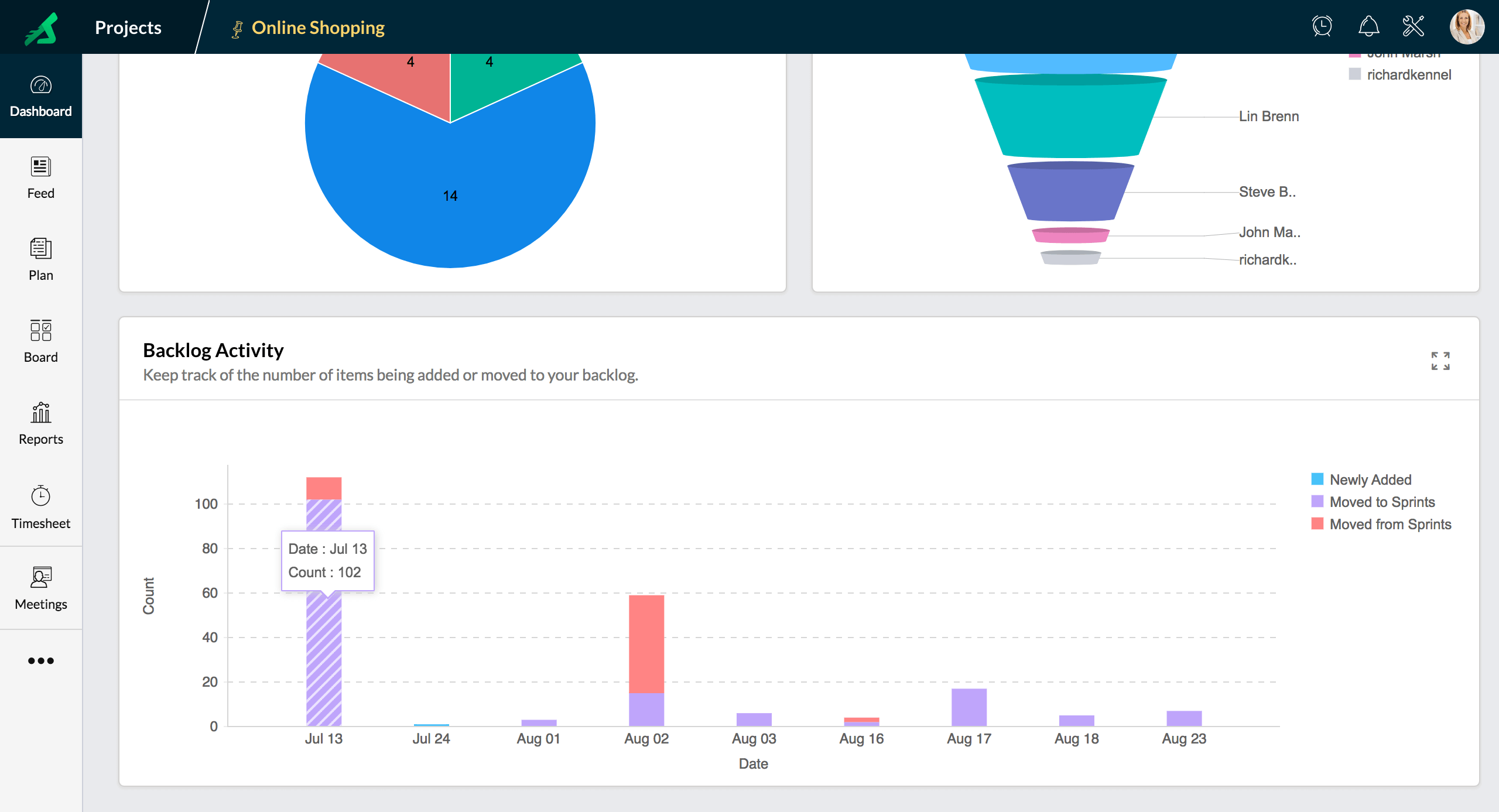Expand the Backlog Activity chart to fullscreen
1499x812 pixels.
tap(1440, 361)
